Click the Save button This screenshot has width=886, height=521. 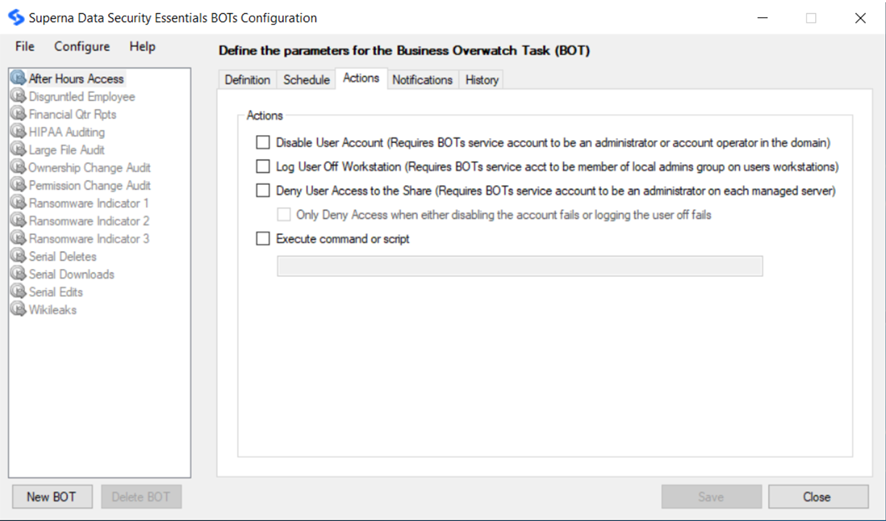coord(711,497)
